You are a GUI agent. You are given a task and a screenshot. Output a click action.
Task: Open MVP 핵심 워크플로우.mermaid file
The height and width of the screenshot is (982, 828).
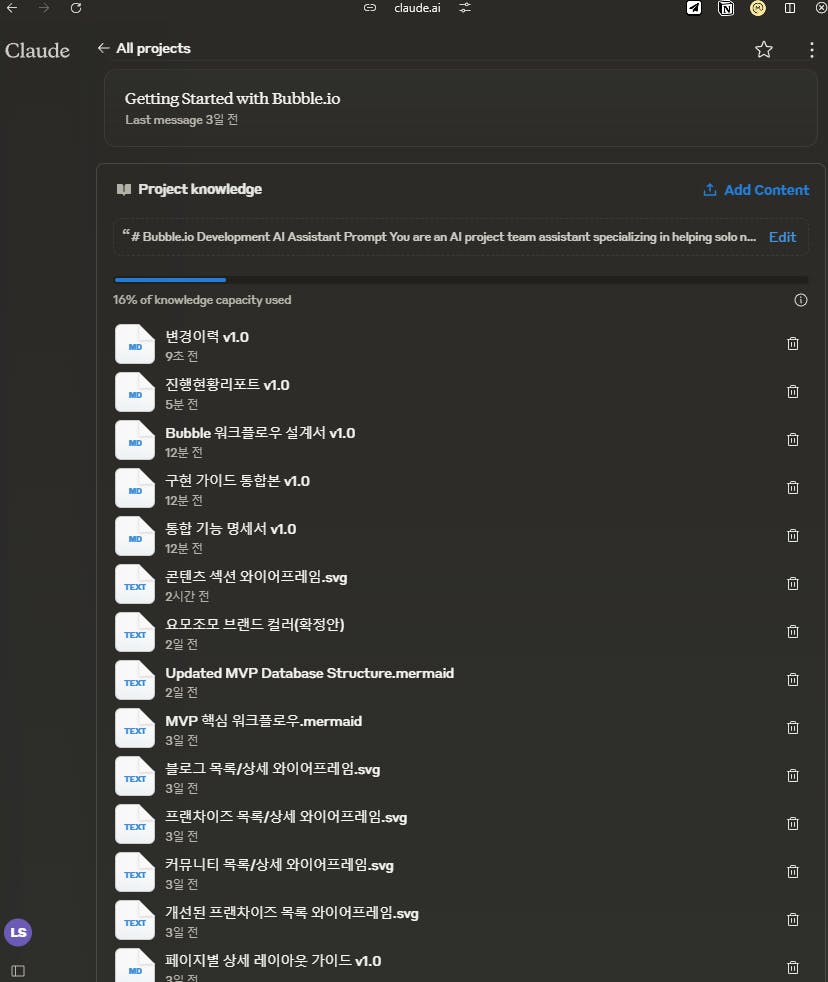(264, 721)
